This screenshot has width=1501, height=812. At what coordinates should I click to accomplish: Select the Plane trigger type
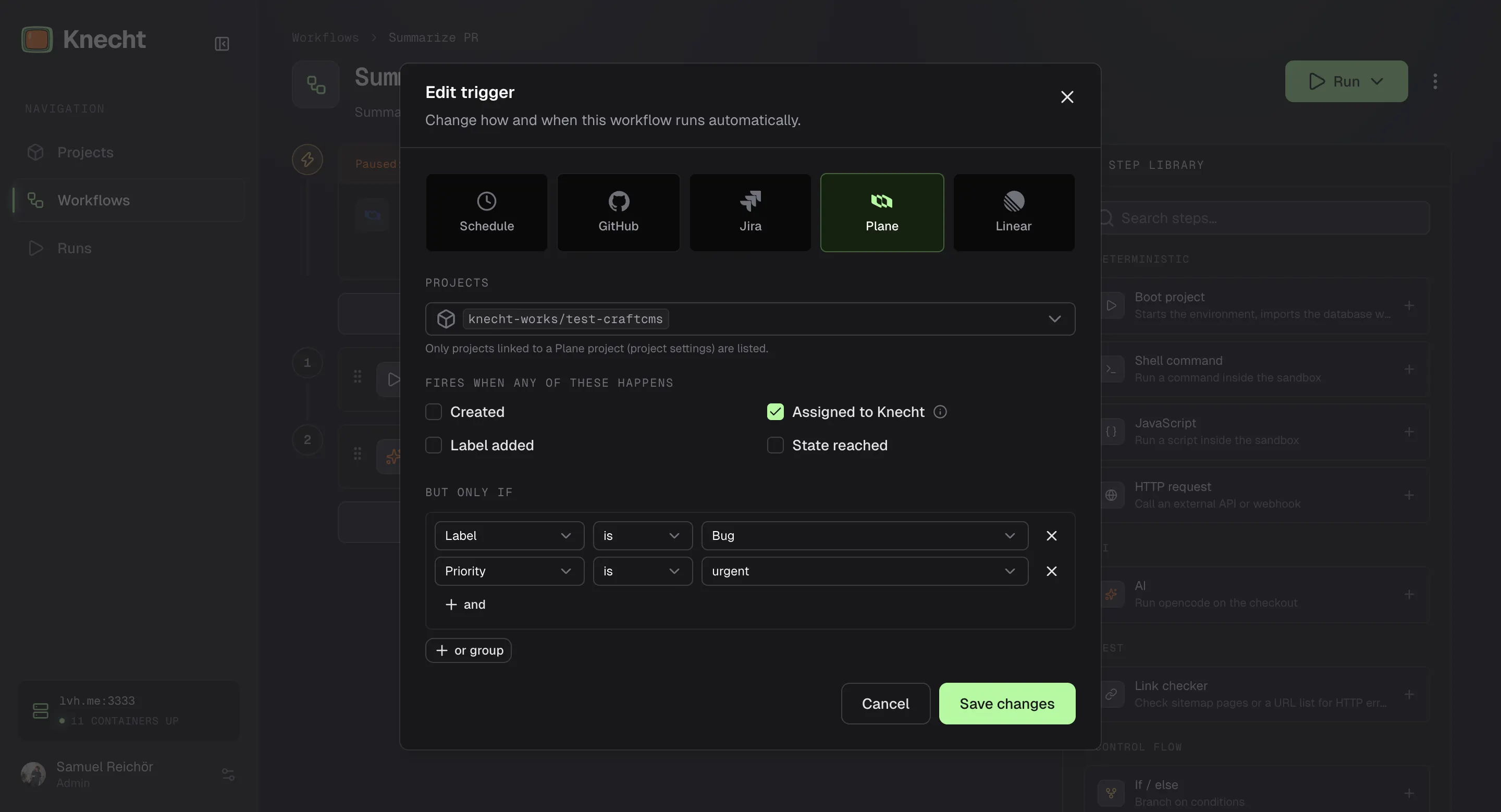[x=882, y=213]
